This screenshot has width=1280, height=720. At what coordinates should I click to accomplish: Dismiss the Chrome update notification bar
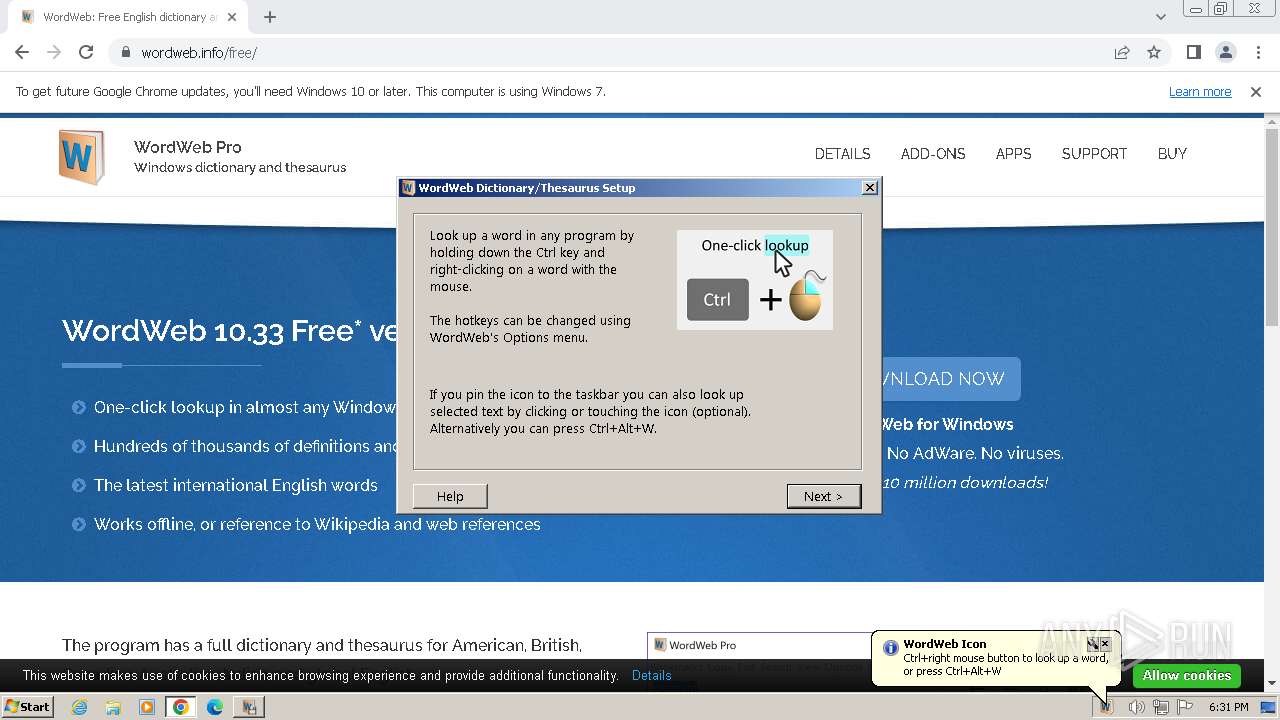click(1256, 92)
